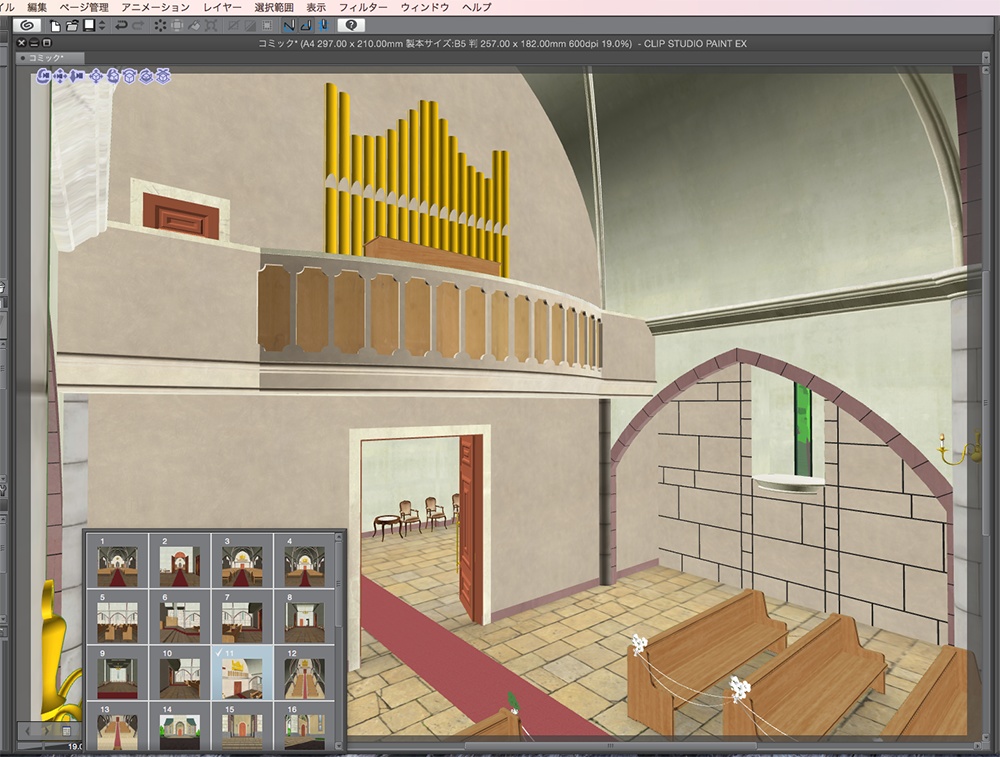Select camera preset thumbnail 14
Image resolution: width=1000 pixels, height=757 pixels.
click(180, 729)
